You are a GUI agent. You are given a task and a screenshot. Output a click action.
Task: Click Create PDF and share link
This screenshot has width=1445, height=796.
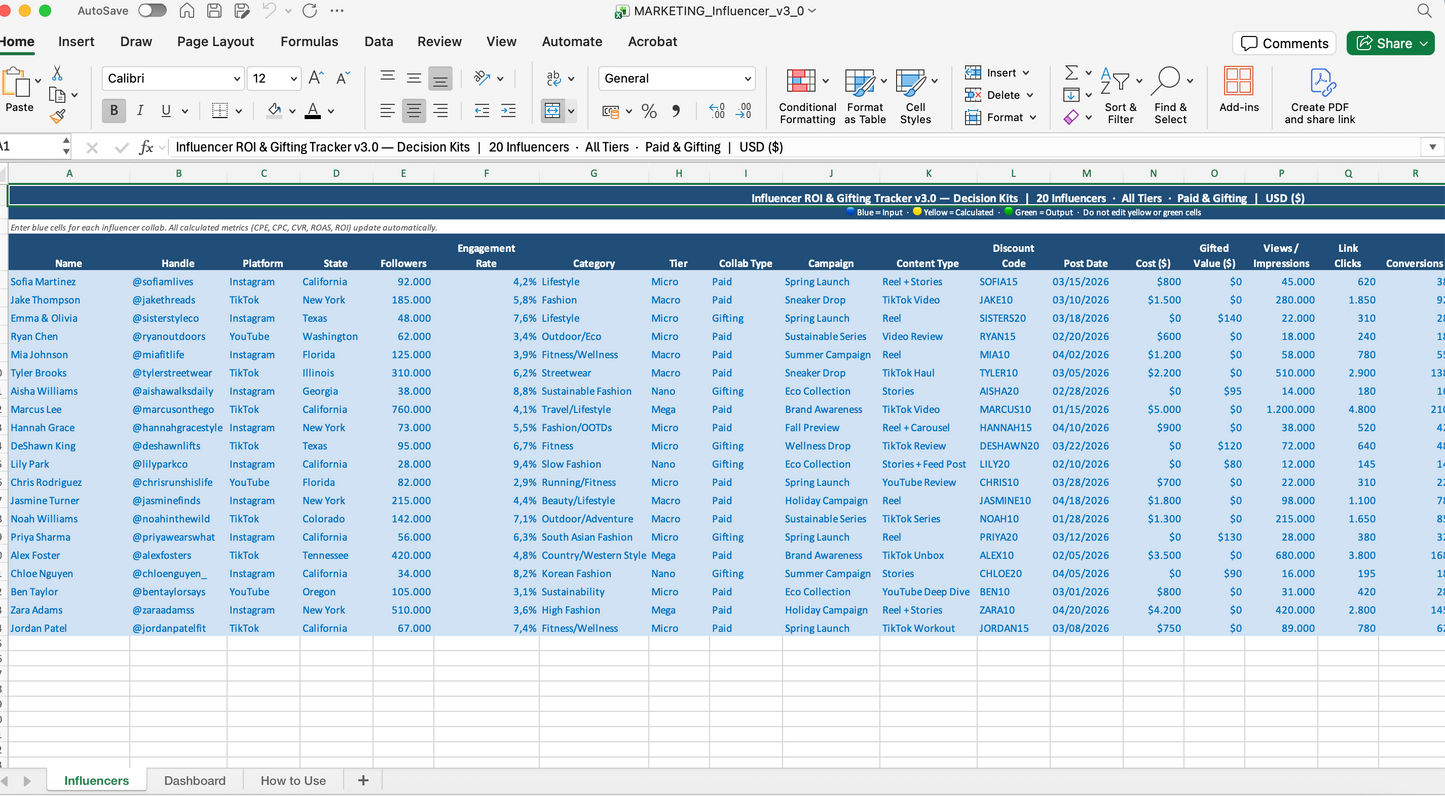1320,96
